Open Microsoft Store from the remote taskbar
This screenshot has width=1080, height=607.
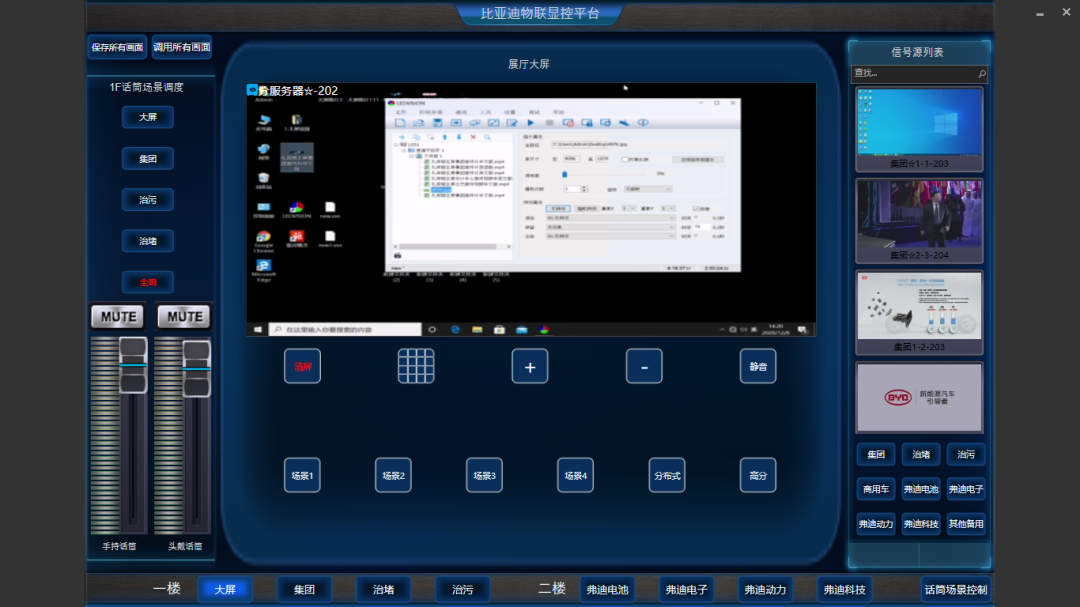coord(499,329)
